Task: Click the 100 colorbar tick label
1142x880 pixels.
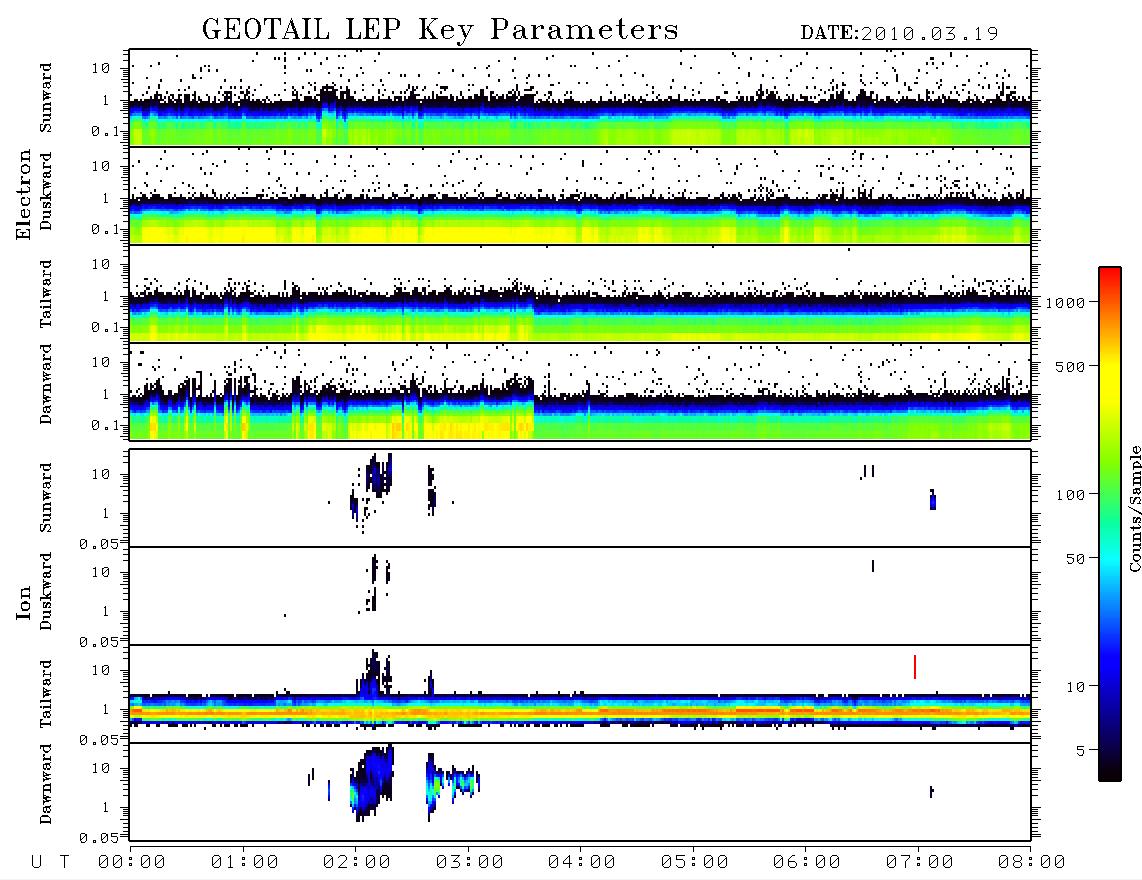Action: tap(1071, 495)
